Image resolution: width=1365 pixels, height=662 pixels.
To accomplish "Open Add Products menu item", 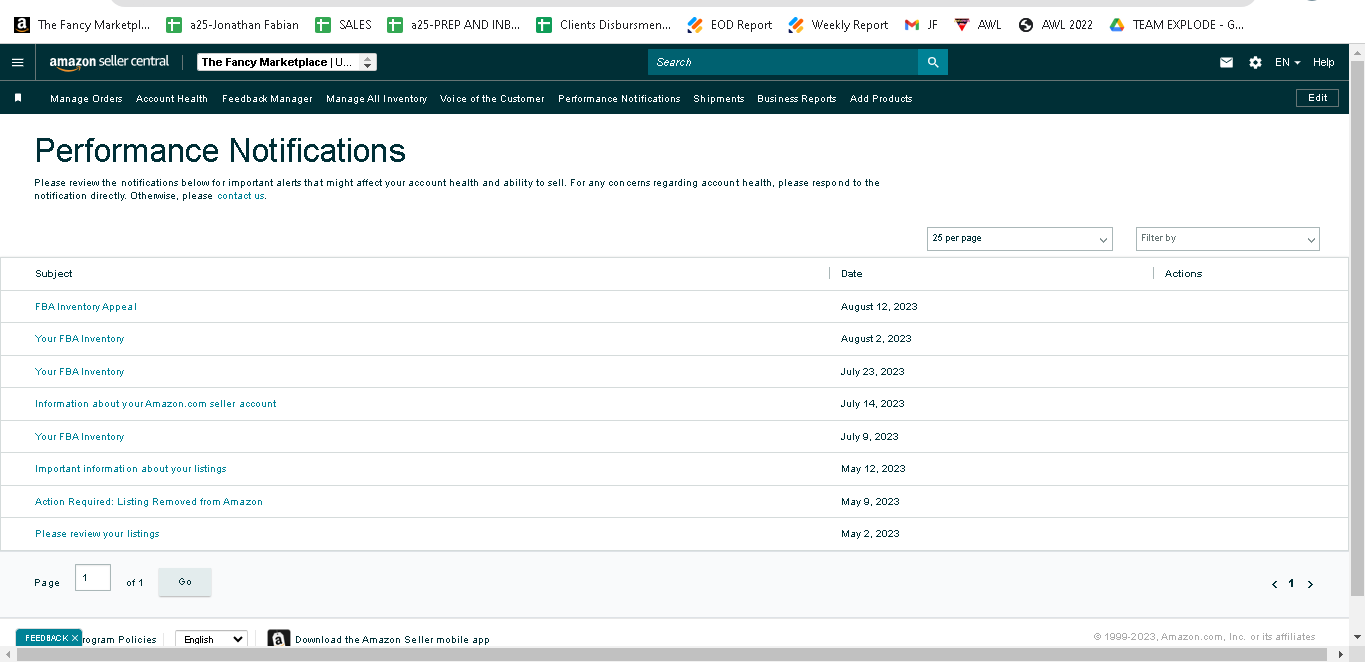I will point(881,99).
